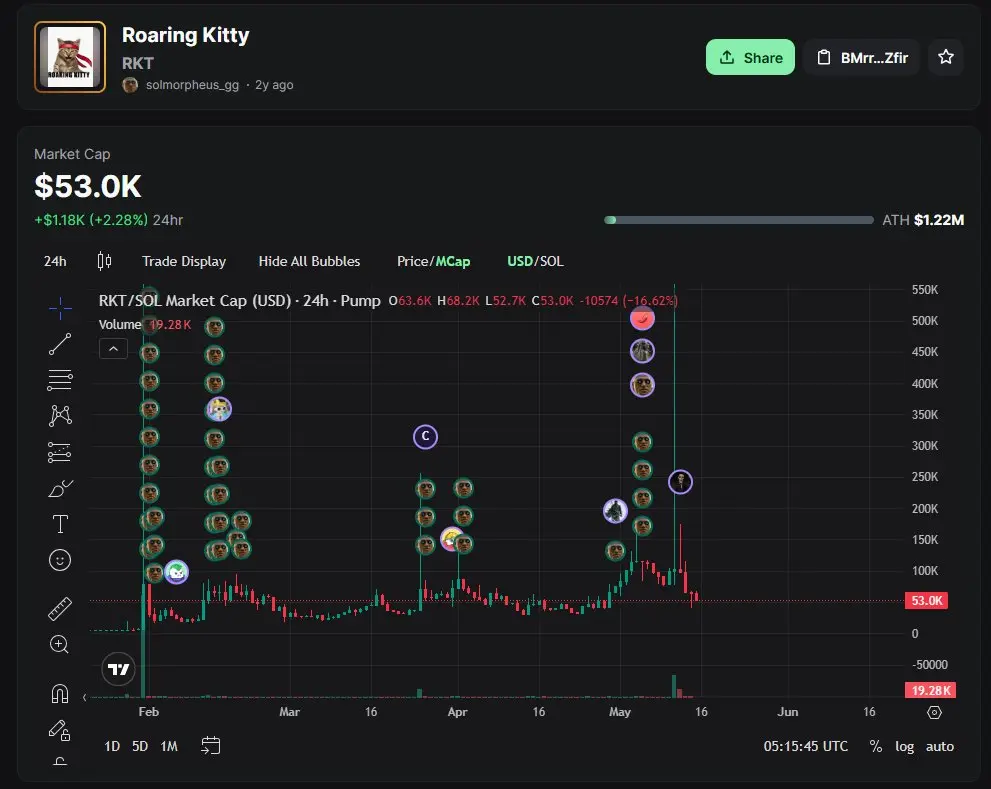Open chart settings gear icon
This screenshot has height=789, width=991.
[934, 713]
